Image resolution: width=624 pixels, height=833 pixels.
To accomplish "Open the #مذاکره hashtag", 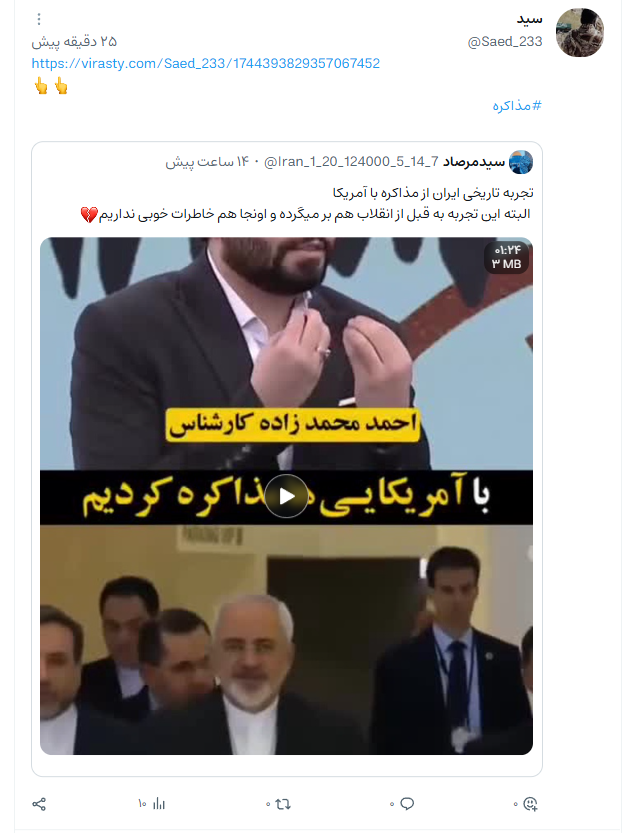I will point(517,106).
